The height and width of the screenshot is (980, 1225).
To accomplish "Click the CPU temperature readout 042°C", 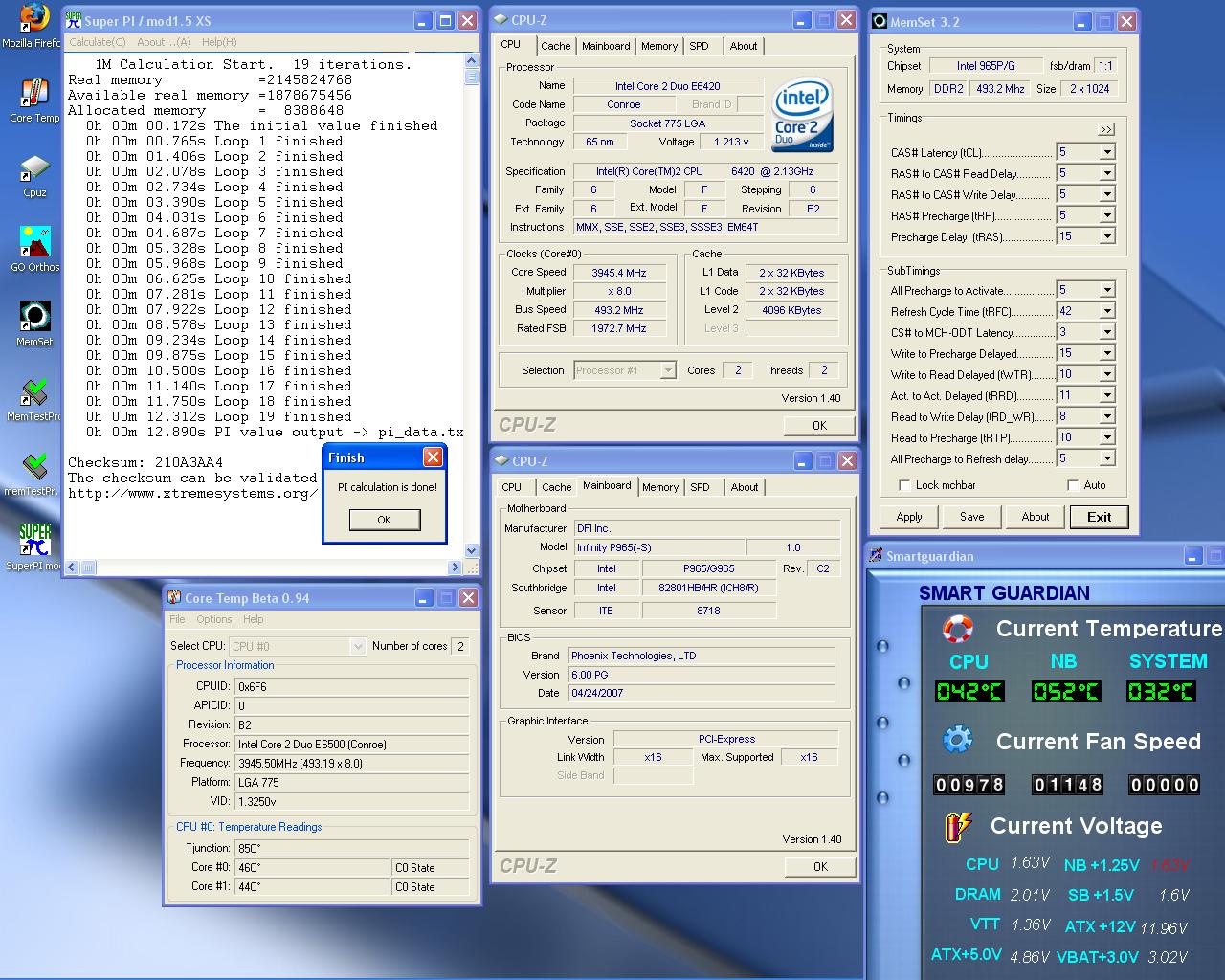I will [x=969, y=691].
